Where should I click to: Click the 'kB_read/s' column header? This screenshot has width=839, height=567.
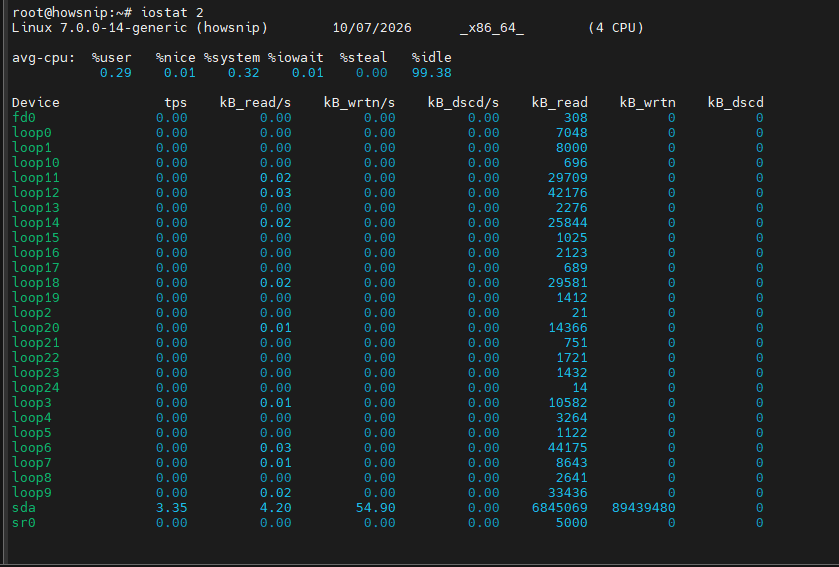[x=255, y=103]
